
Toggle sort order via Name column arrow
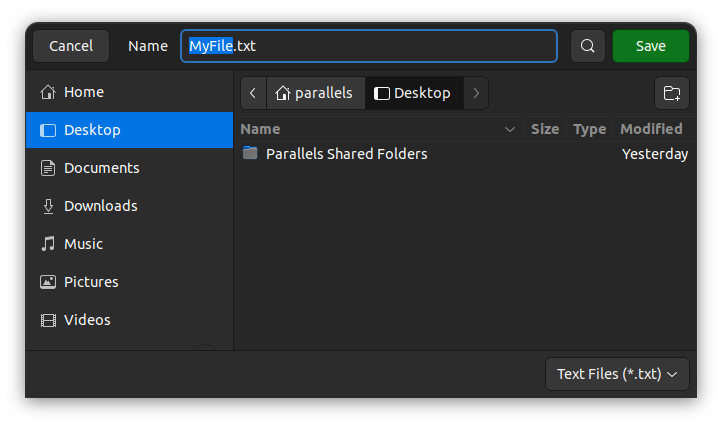pos(510,129)
